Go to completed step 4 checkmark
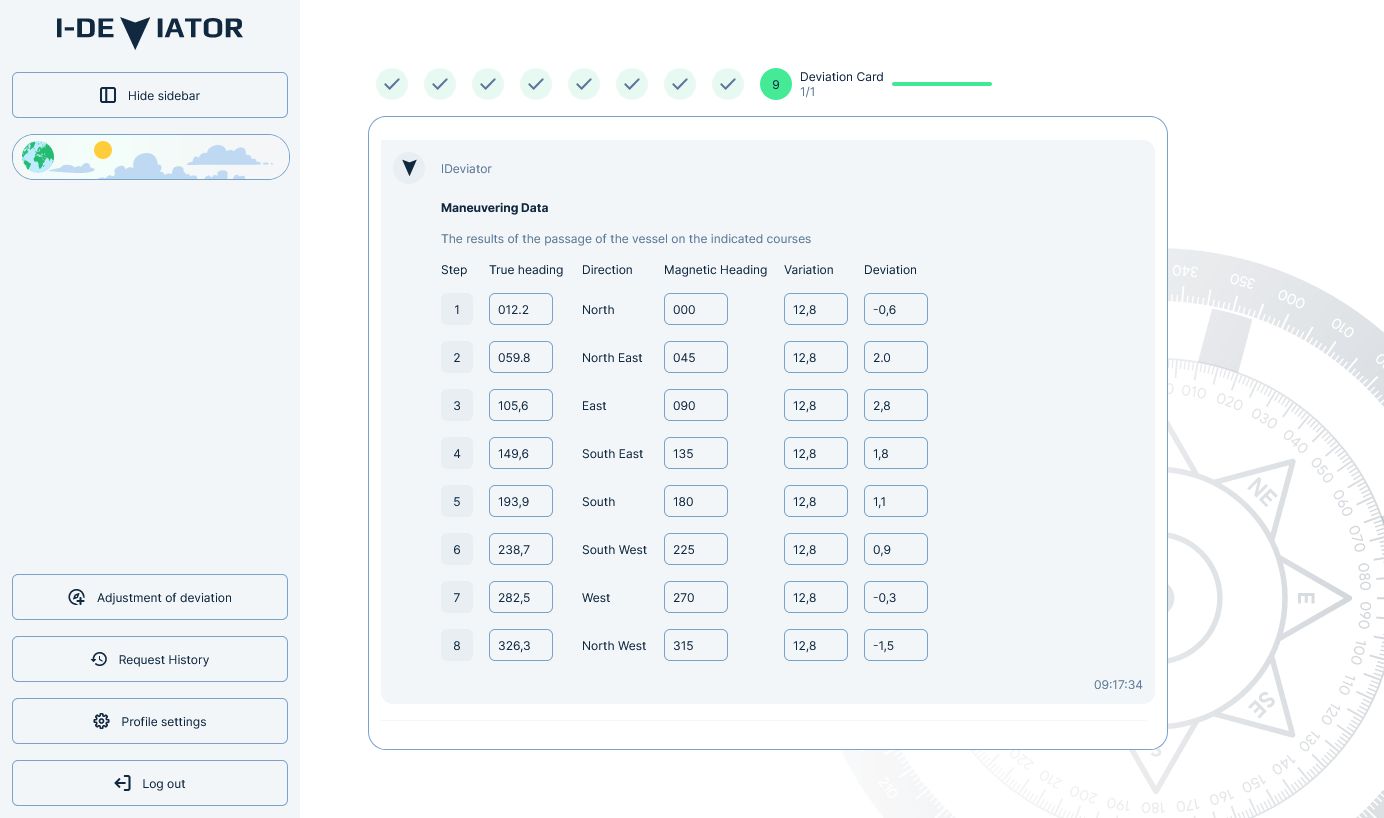This screenshot has height=818, width=1384. click(536, 84)
